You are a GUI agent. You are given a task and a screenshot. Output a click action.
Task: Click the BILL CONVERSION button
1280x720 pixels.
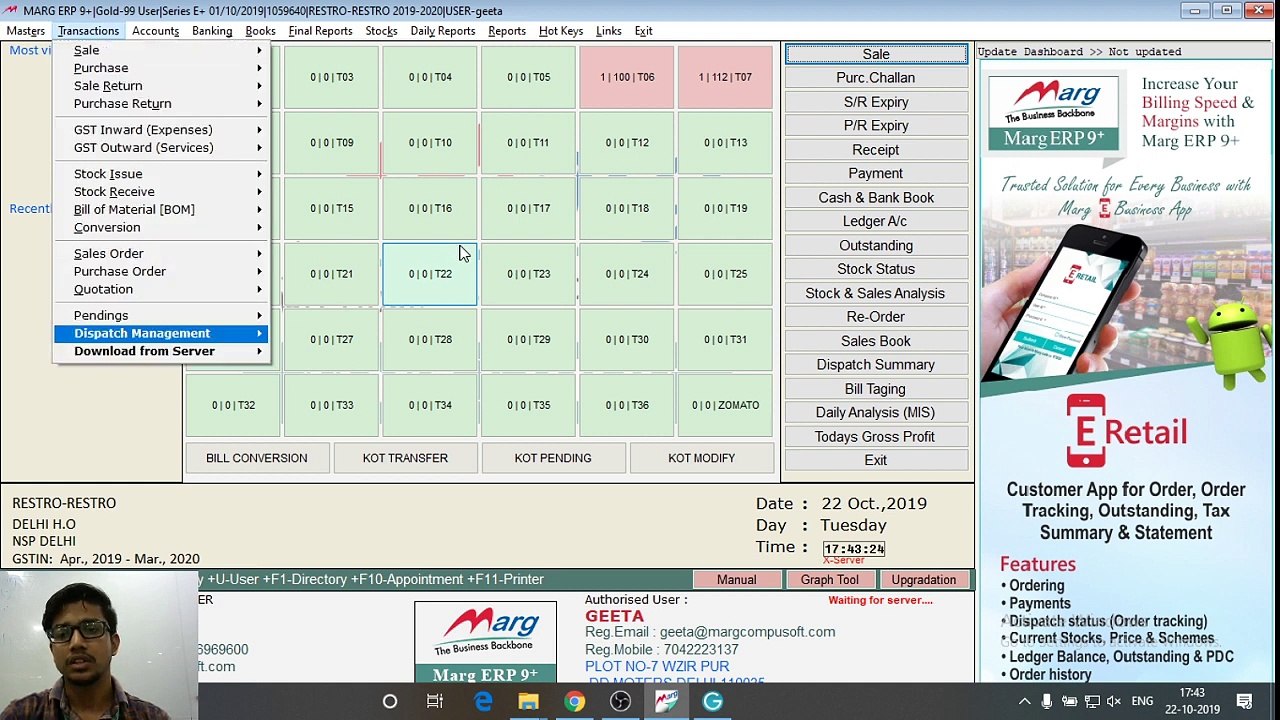click(x=257, y=458)
